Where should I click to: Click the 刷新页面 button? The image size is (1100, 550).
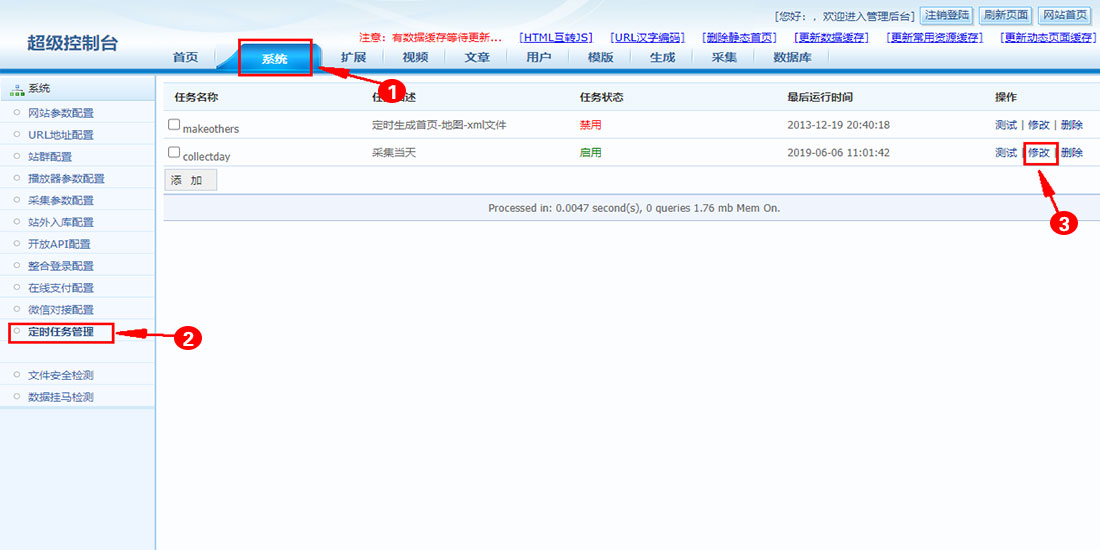1005,16
